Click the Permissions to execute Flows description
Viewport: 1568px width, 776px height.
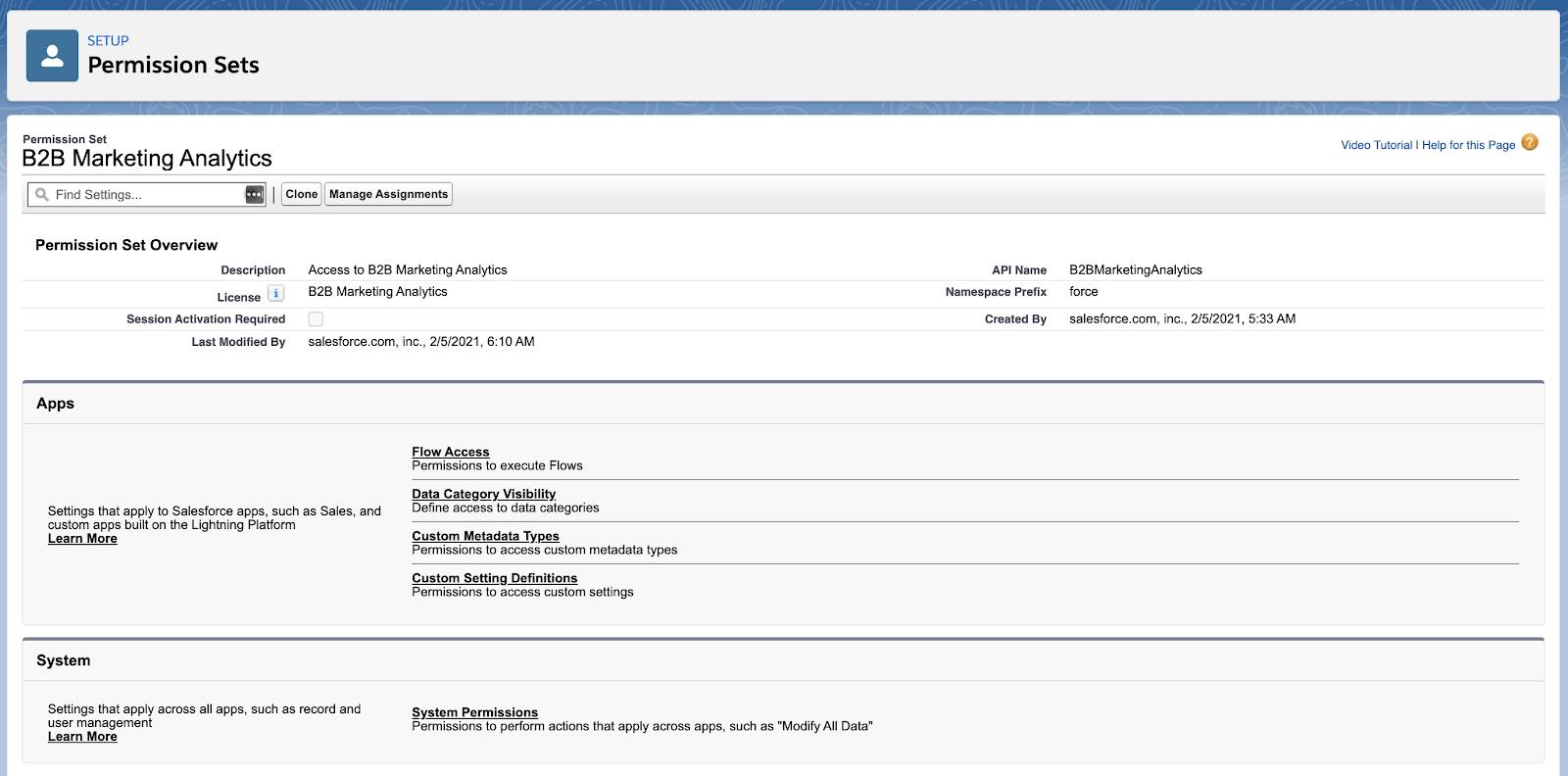[497, 465]
